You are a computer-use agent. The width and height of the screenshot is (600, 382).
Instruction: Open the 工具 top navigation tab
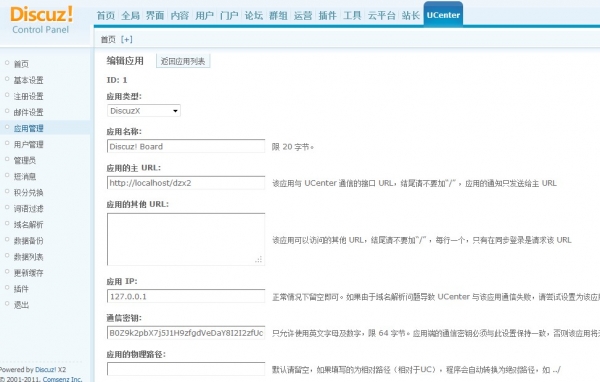pos(352,16)
